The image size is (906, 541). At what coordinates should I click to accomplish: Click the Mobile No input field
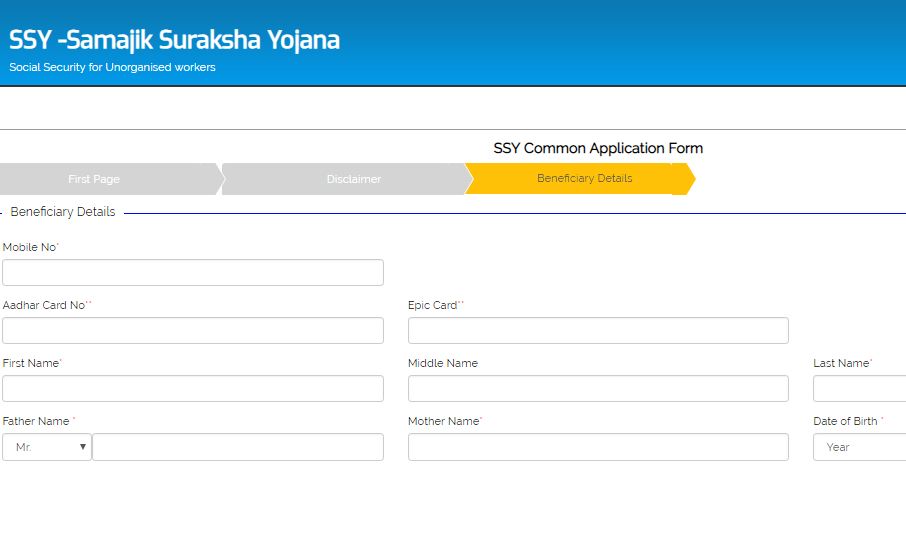click(x=193, y=273)
